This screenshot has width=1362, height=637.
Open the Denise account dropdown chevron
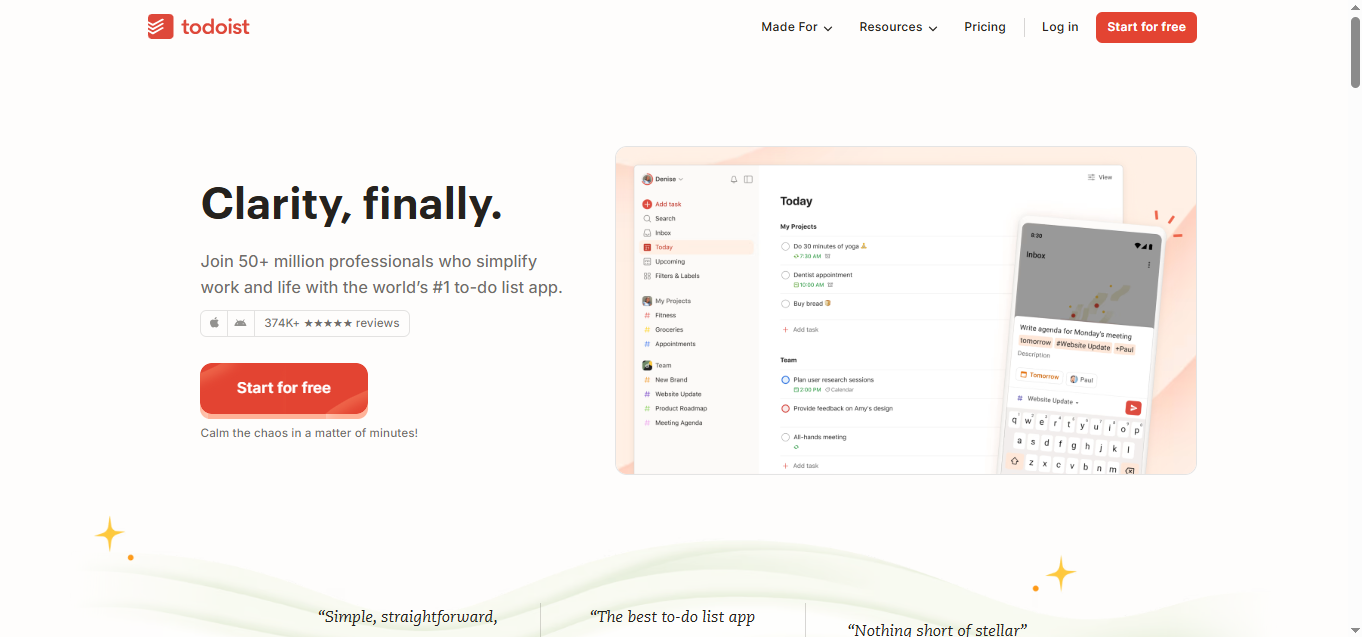[681, 179]
